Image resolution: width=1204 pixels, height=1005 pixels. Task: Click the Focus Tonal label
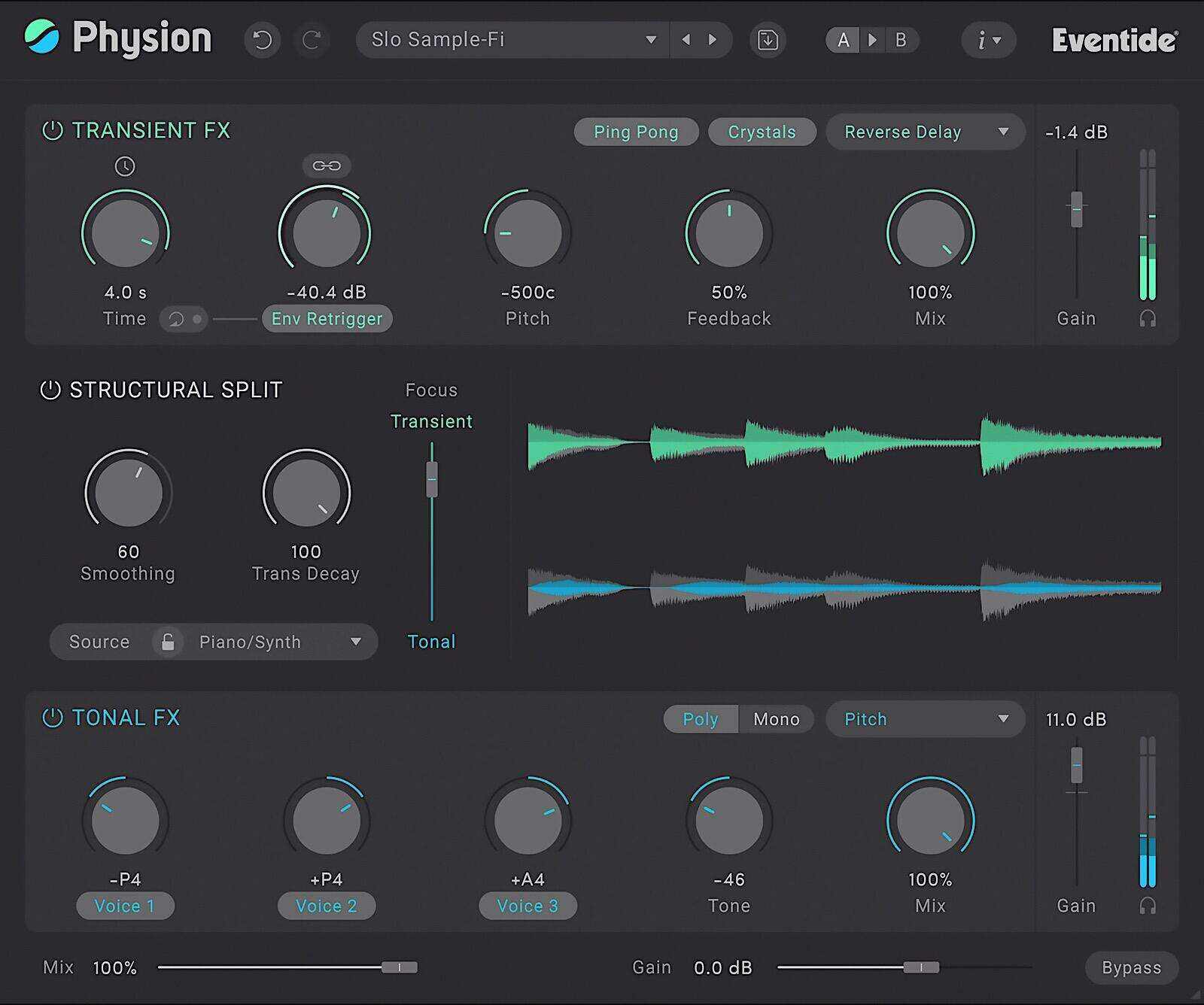[431, 642]
